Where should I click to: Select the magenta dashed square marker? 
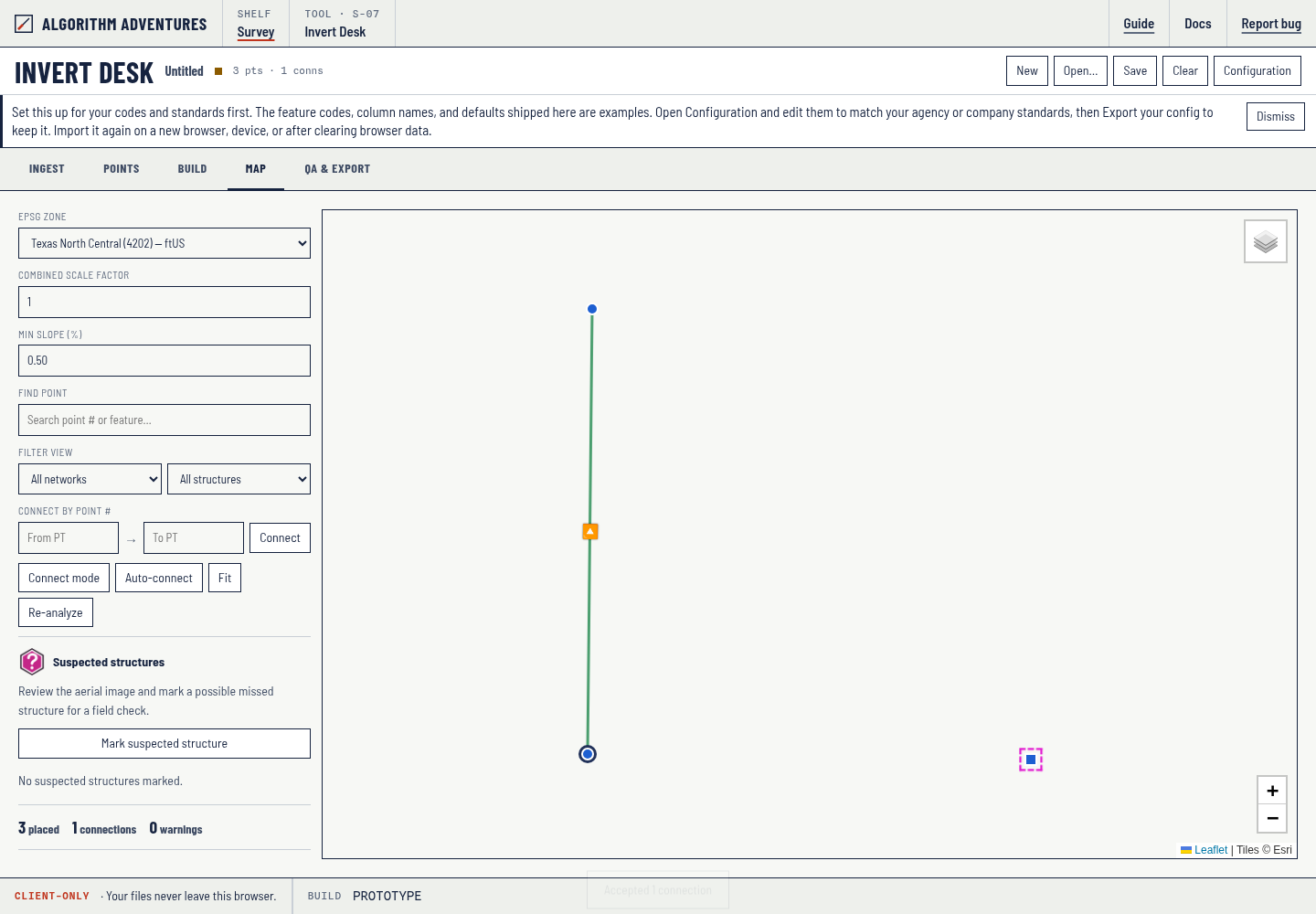coord(1031,760)
